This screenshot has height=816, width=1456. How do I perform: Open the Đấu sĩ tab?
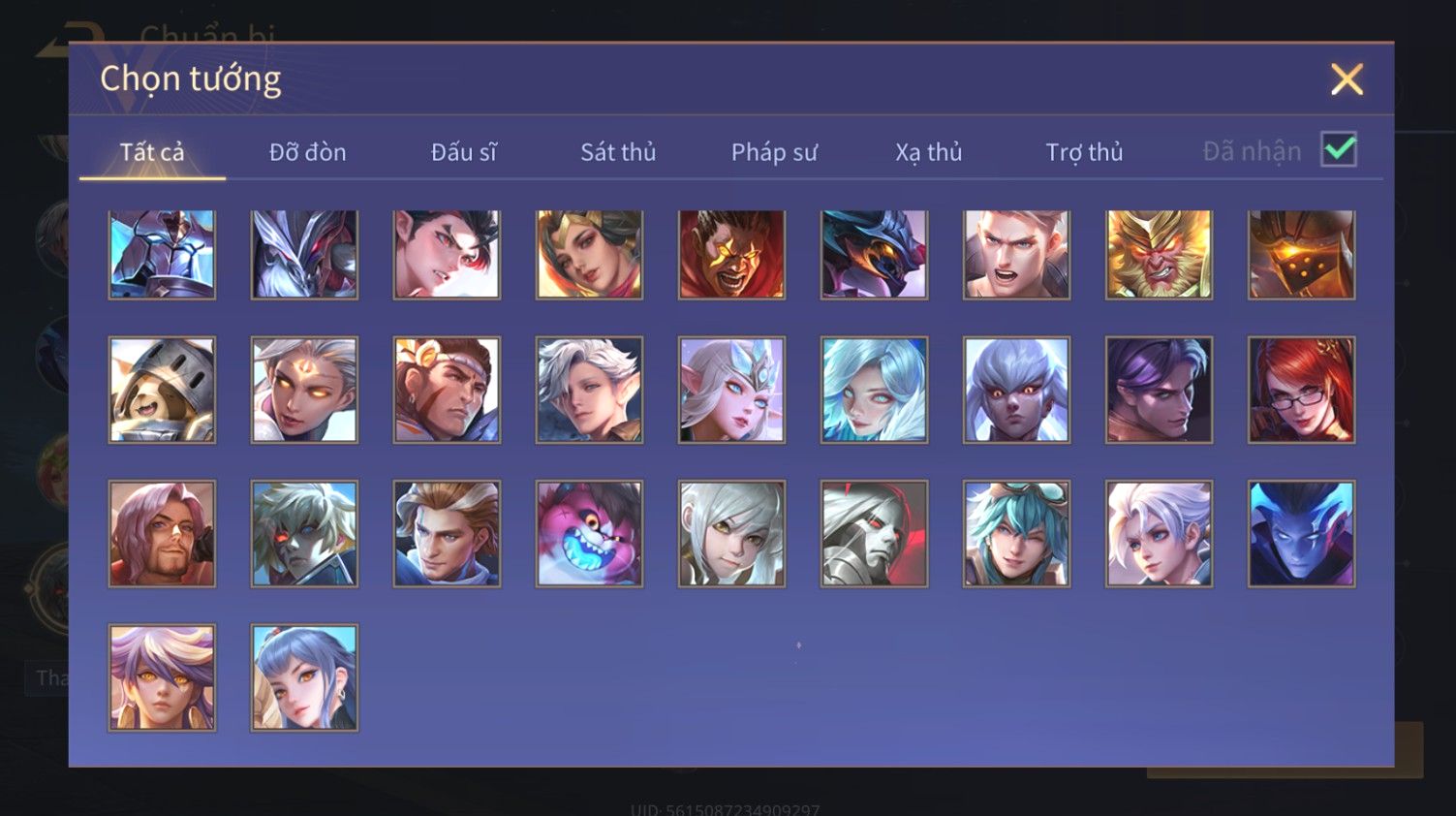[464, 152]
